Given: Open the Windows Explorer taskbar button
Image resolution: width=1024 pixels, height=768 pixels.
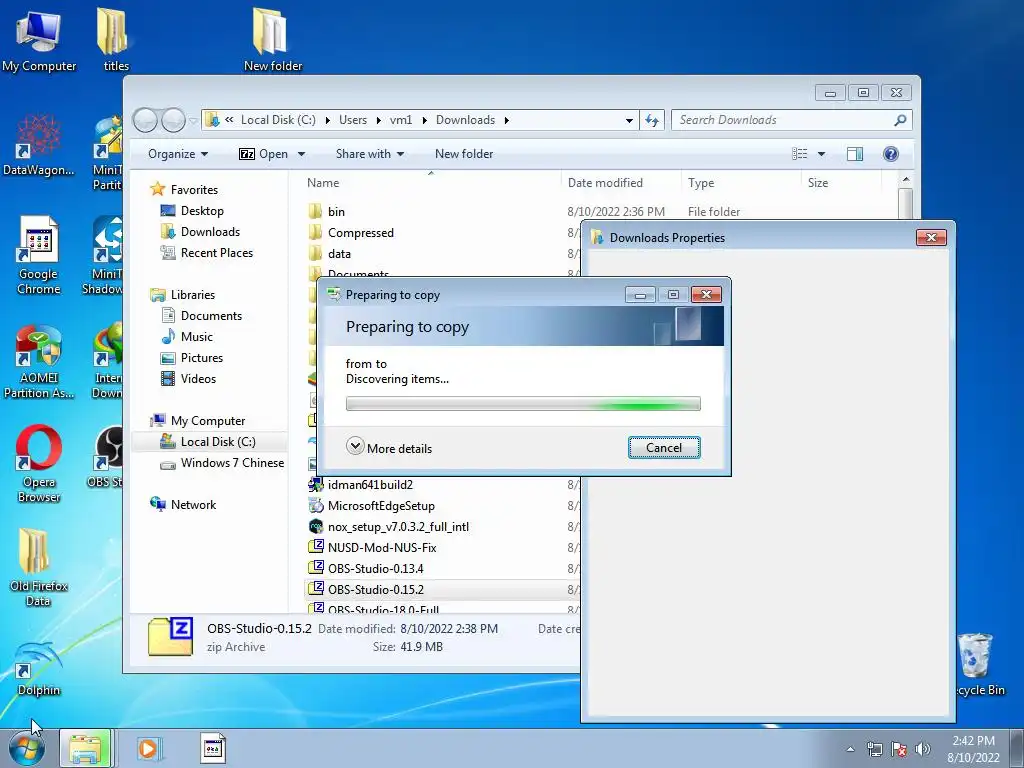Looking at the screenshot, I should click(x=86, y=748).
